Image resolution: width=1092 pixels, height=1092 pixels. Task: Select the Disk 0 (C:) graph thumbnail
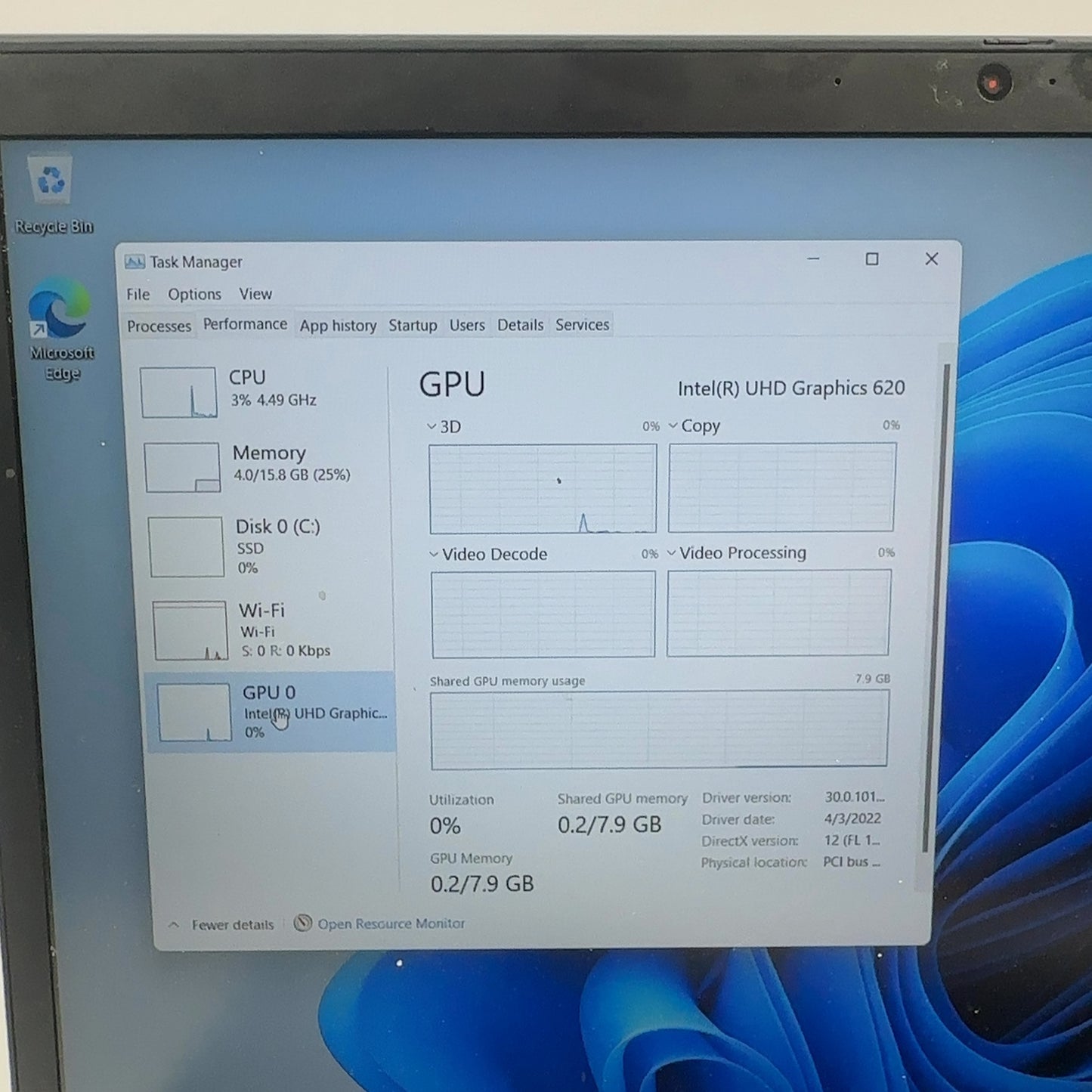click(x=186, y=547)
